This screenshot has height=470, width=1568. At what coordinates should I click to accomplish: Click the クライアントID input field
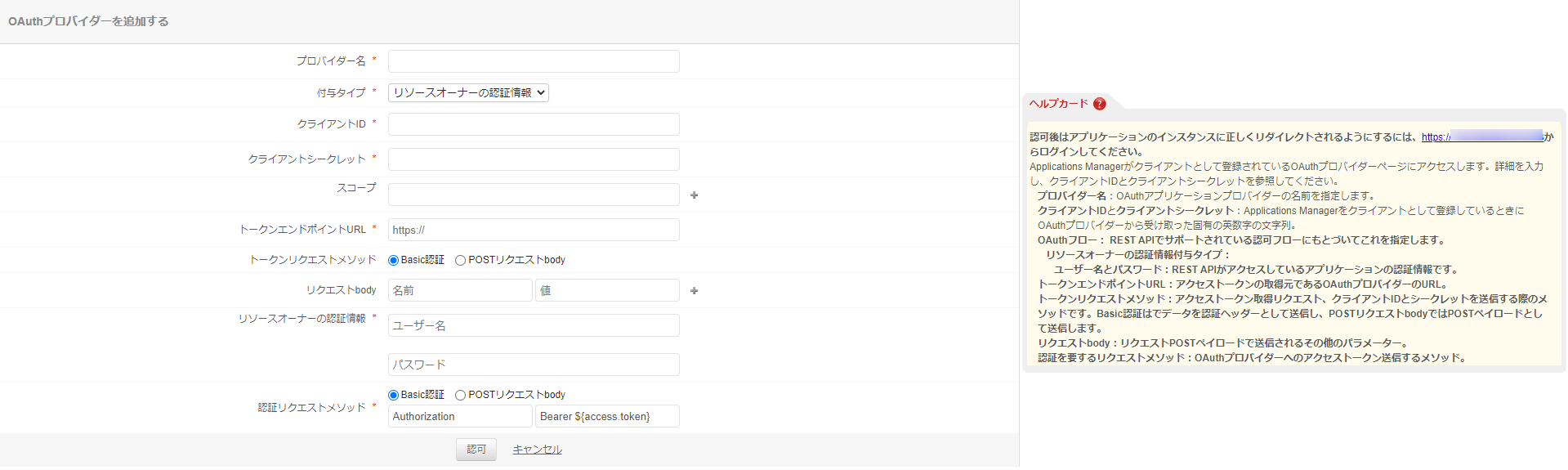point(534,124)
